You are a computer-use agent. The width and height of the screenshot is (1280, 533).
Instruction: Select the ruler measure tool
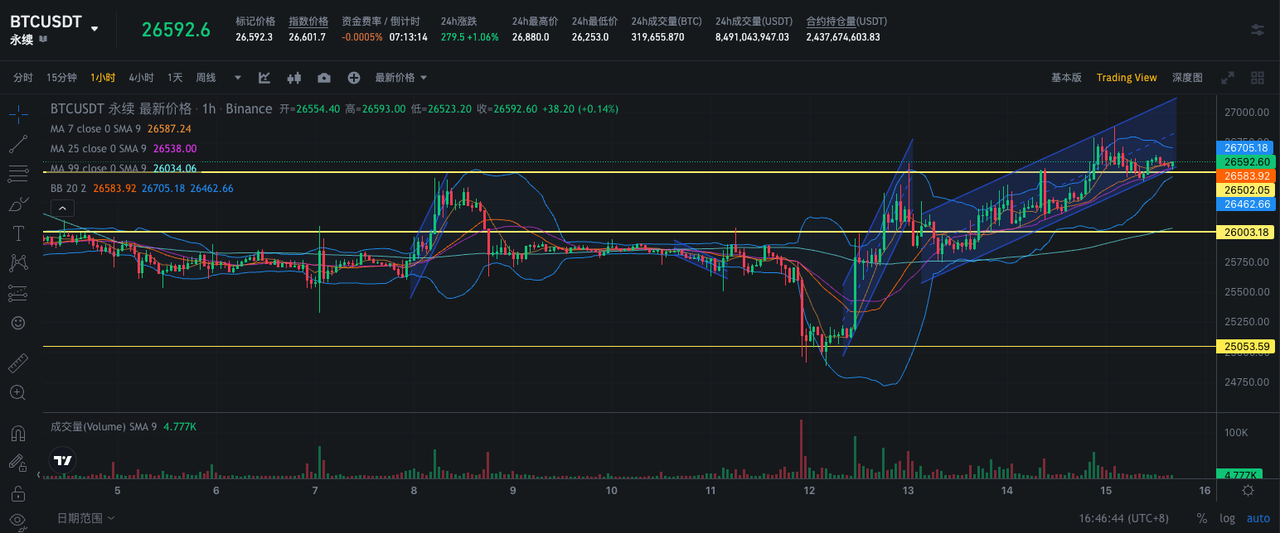tap(18, 362)
